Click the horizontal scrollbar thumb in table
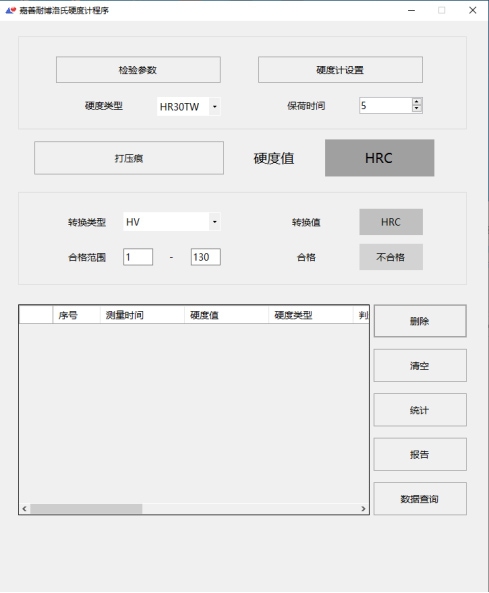This screenshot has width=489, height=593. coord(86,509)
